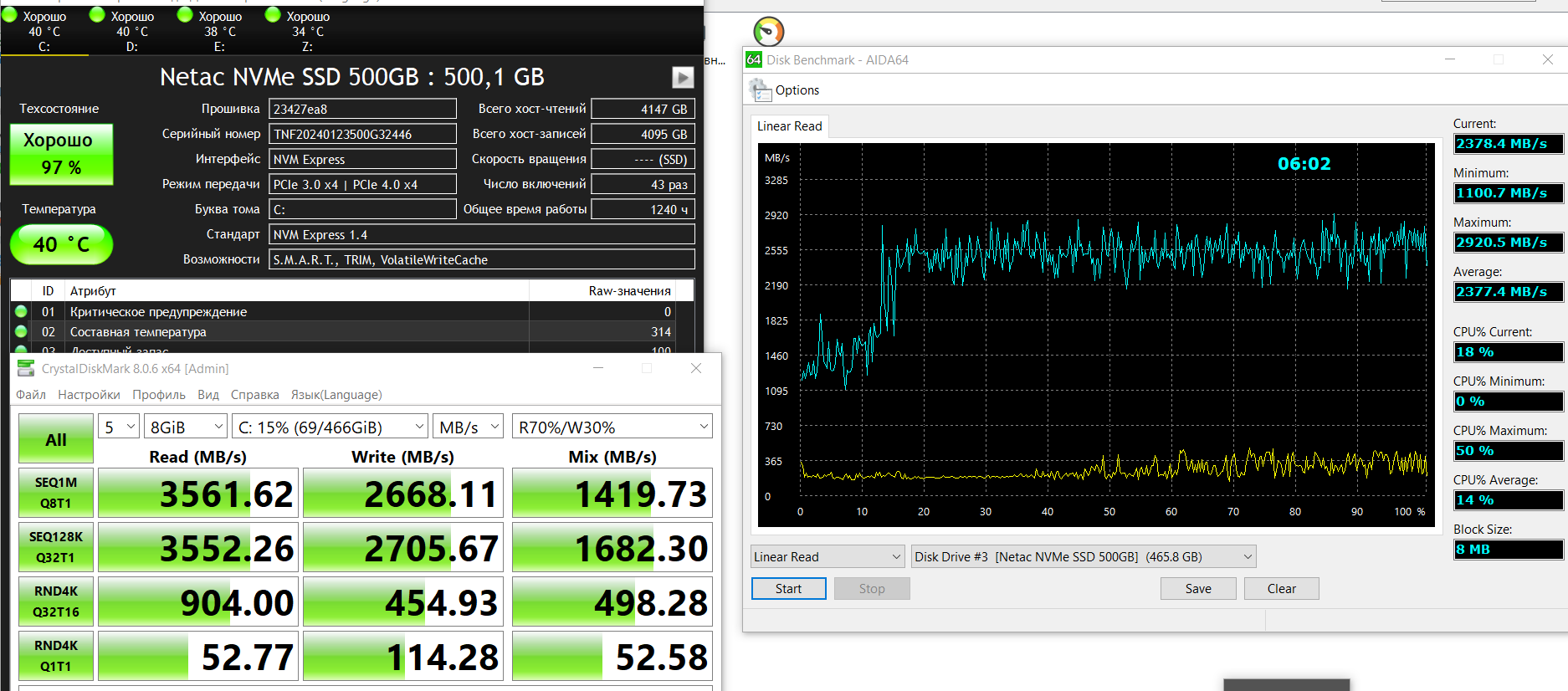
Task: Run all tests with the All button
Action: tap(56, 439)
